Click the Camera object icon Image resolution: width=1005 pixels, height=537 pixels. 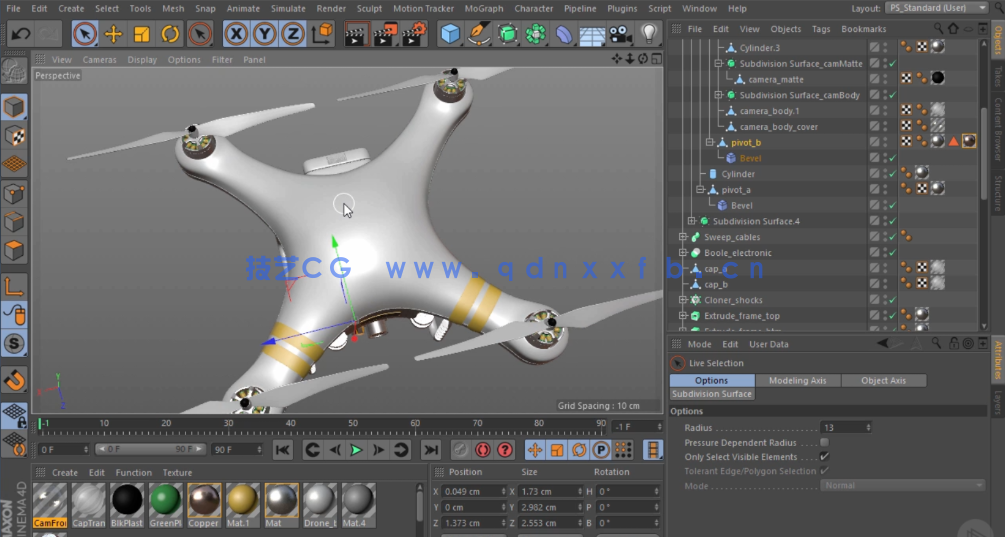tap(620, 34)
